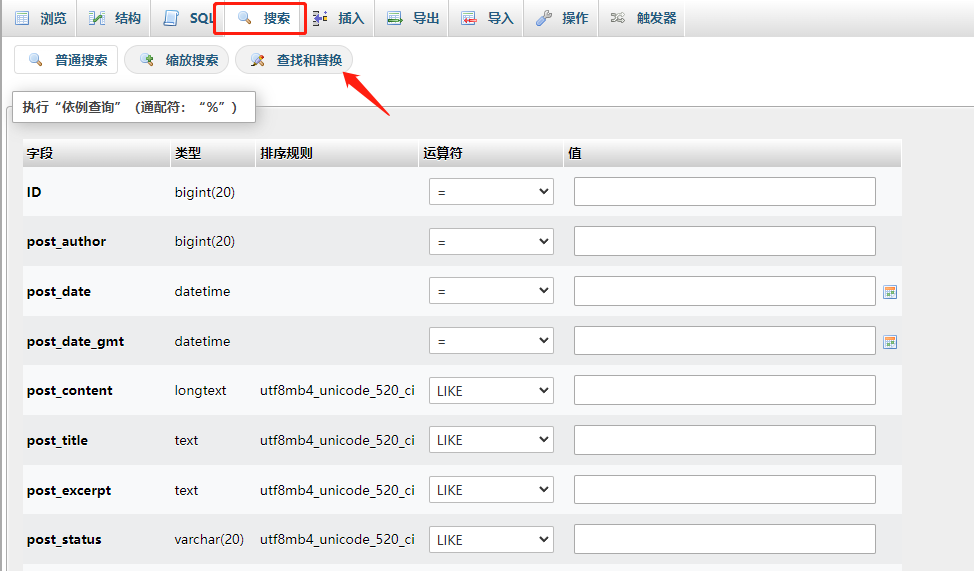The width and height of the screenshot is (974, 571).
Task: Open the 导出 (Export) tab
Action: pyautogui.click(x=413, y=19)
